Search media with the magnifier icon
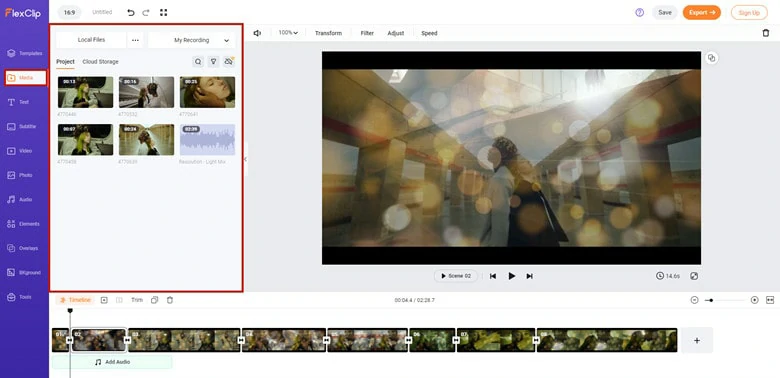The width and height of the screenshot is (780, 378). pyautogui.click(x=198, y=62)
